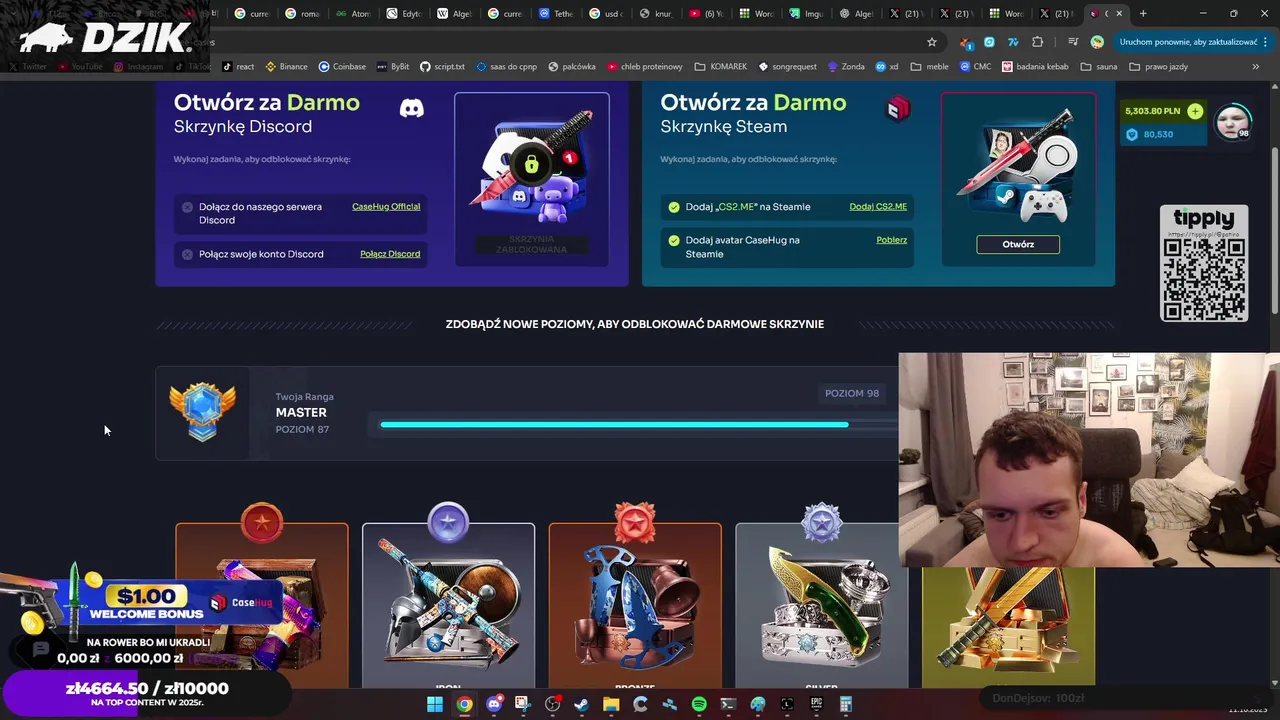Bookmark this page with the star icon
Viewport: 1280px width, 720px height.
coord(932,42)
